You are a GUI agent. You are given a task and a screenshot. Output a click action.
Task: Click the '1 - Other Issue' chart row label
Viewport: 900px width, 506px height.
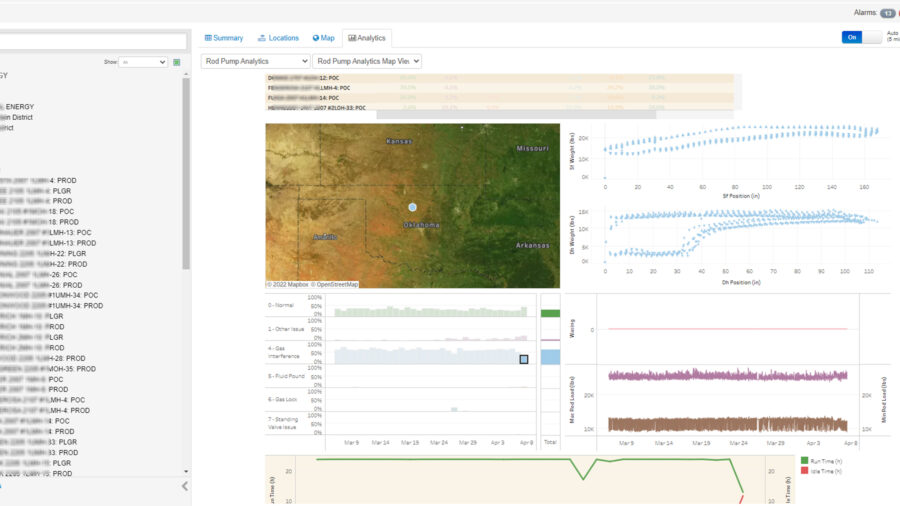(286, 329)
